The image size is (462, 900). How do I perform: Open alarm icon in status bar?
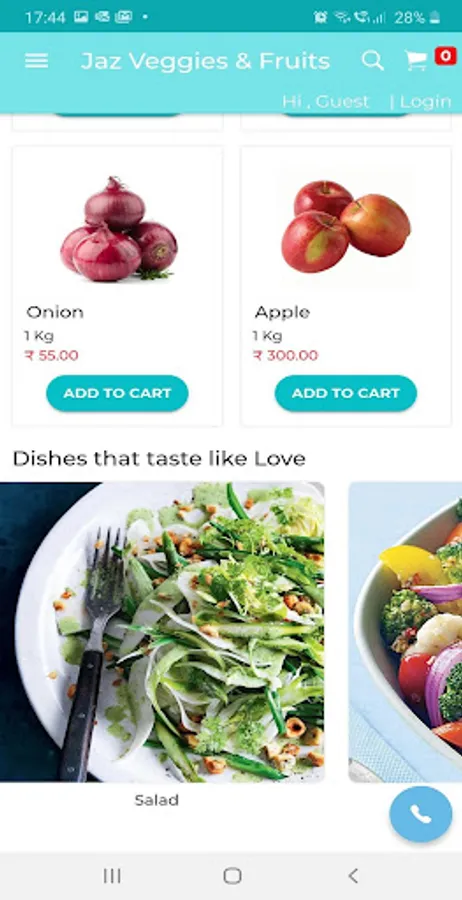(321, 17)
